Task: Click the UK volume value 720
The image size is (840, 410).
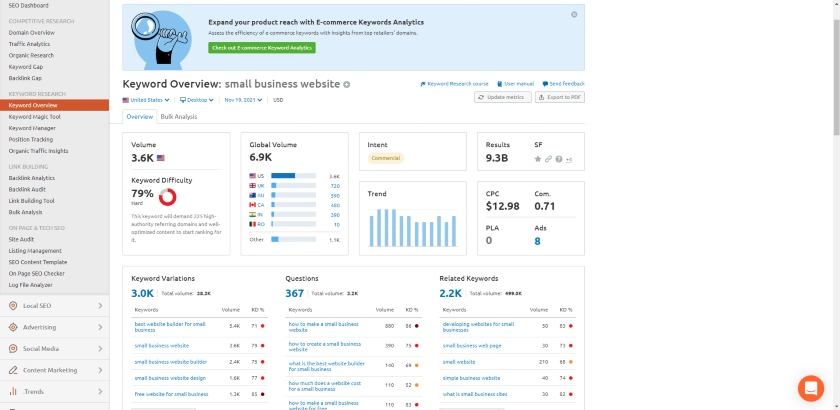Action: click(335, 186)
